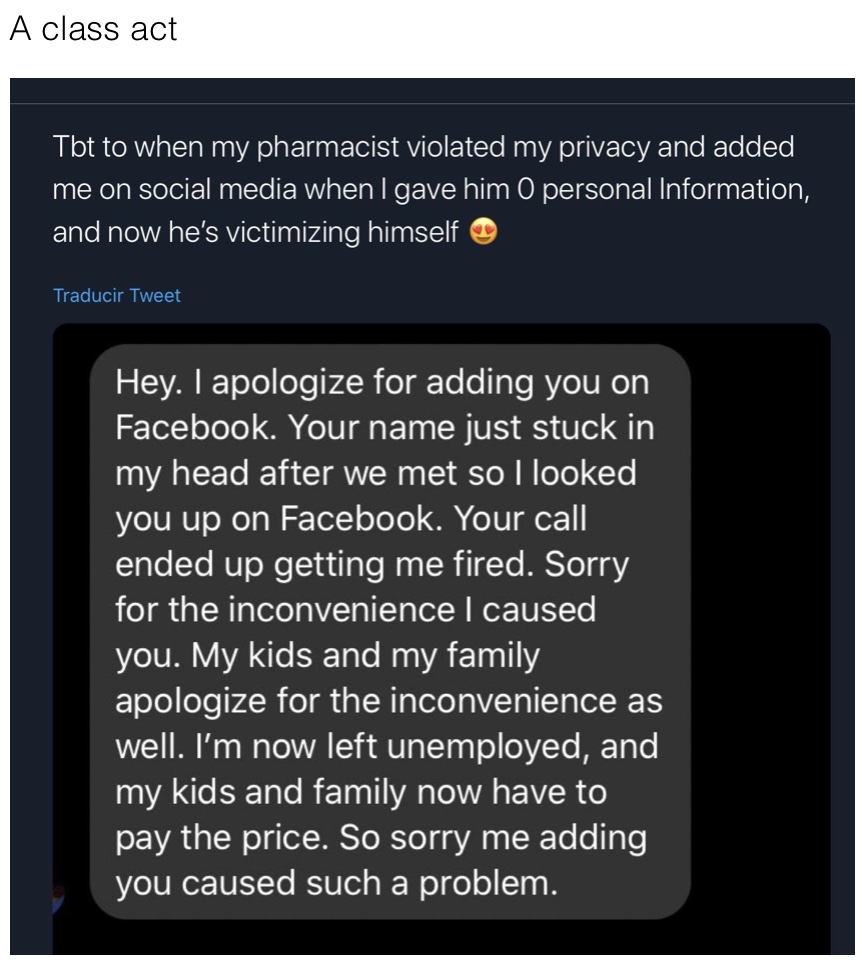
Task: Click the 'A class act' post title
Action: click(93, 29)
